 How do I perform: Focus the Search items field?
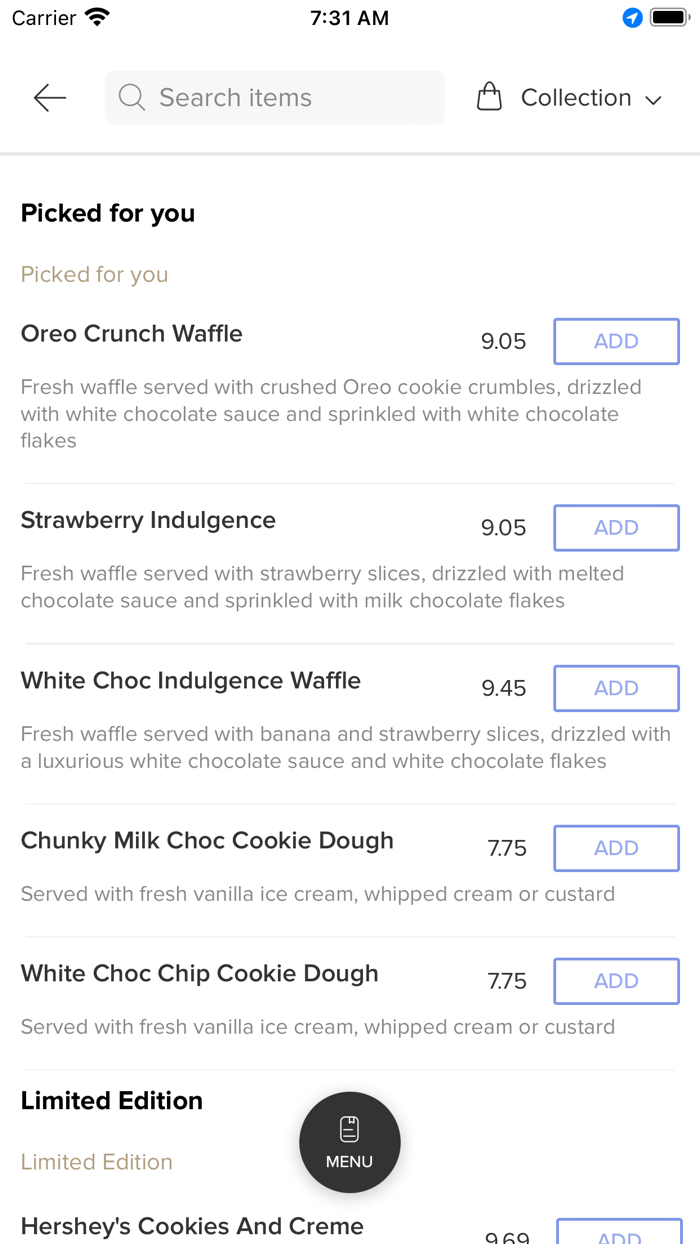pyautogui.click(x=290, y=97)
